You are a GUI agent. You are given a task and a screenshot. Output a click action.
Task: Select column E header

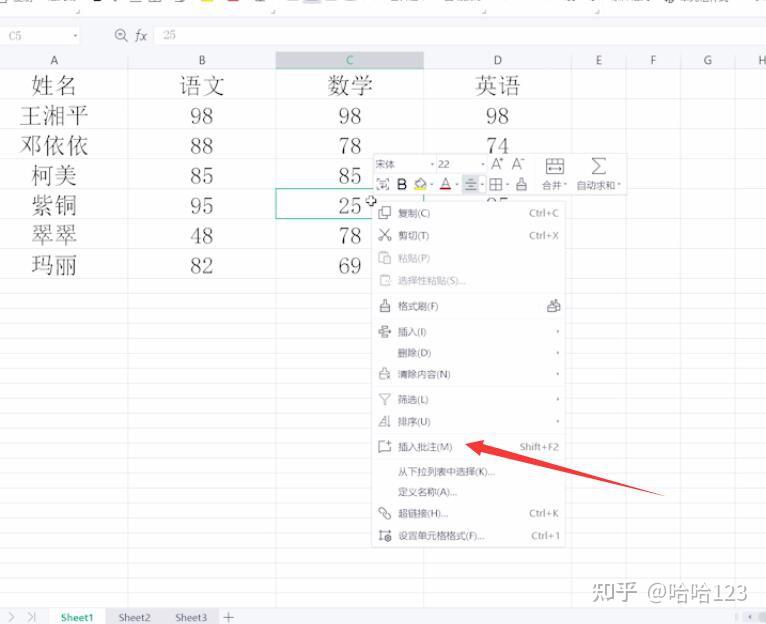pyautogui.click(x=599, y=60)
